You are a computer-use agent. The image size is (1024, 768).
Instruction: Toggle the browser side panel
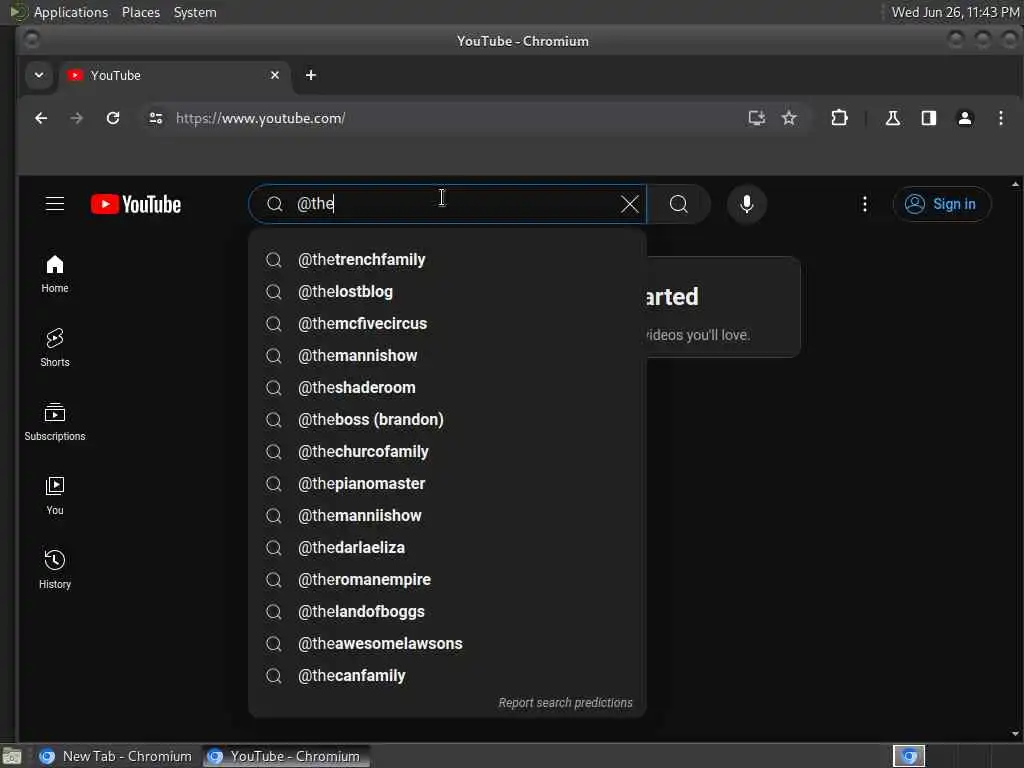click(x=928, y=118)
